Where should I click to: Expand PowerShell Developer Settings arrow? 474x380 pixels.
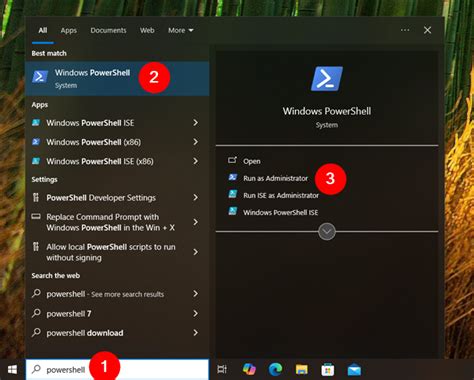point(196,197)
